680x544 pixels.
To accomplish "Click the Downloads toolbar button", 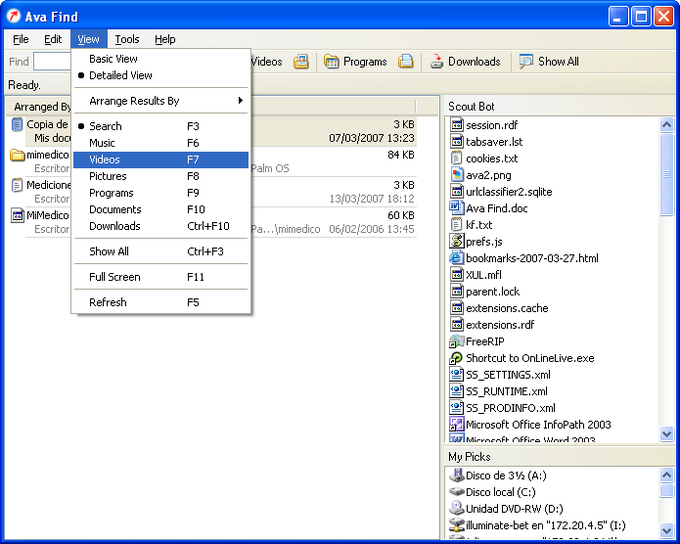I will (x=465, y=62).
